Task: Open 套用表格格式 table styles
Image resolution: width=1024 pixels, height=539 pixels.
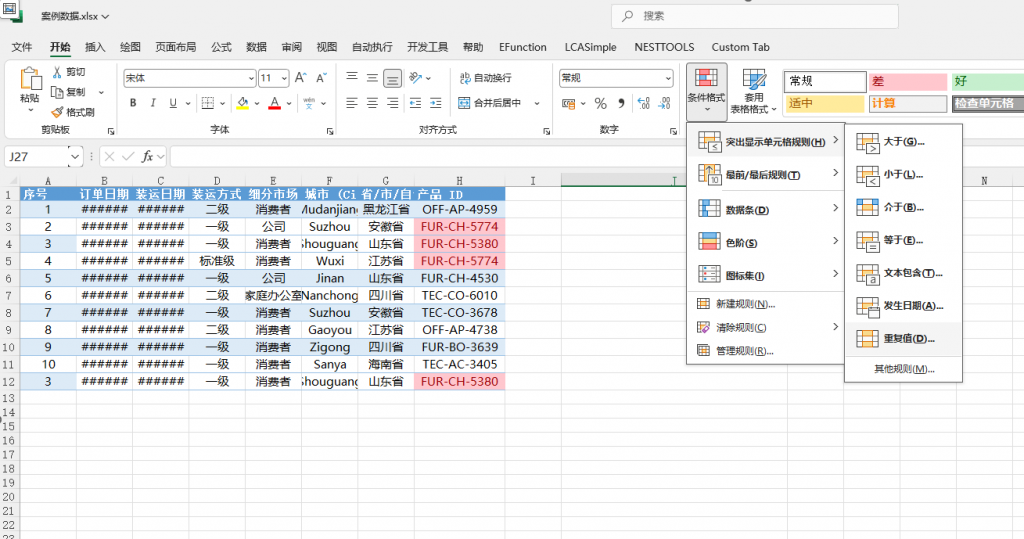Action: point(754,90)
